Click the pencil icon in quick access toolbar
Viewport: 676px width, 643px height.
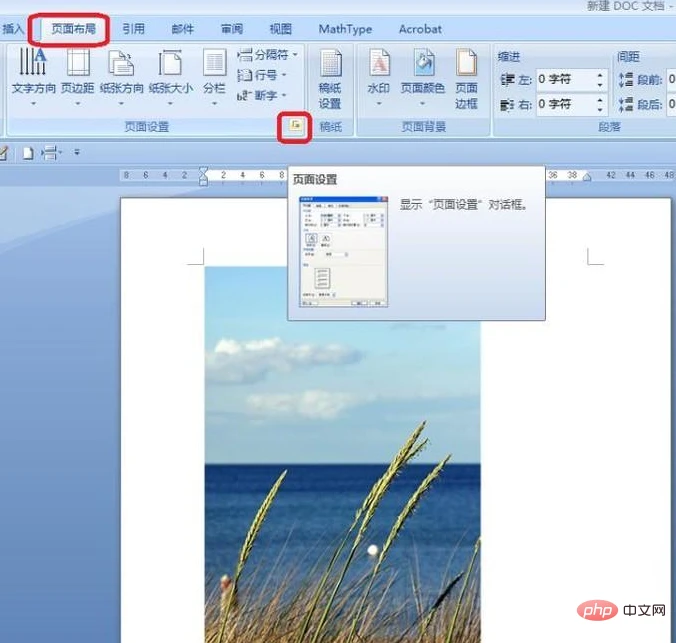[x=3, y=153]
